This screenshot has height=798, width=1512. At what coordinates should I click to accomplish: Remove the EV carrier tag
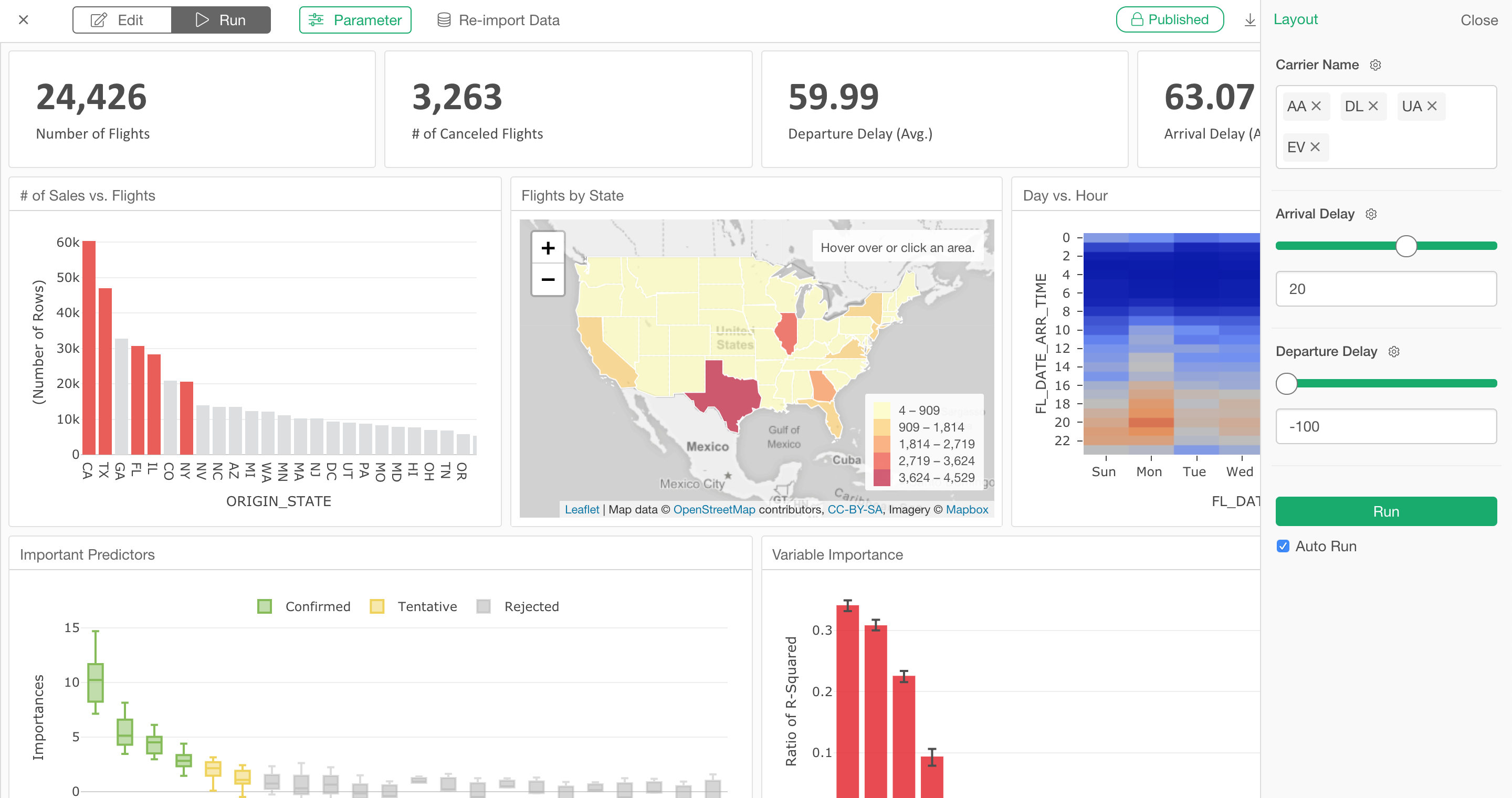[1315, 146]
